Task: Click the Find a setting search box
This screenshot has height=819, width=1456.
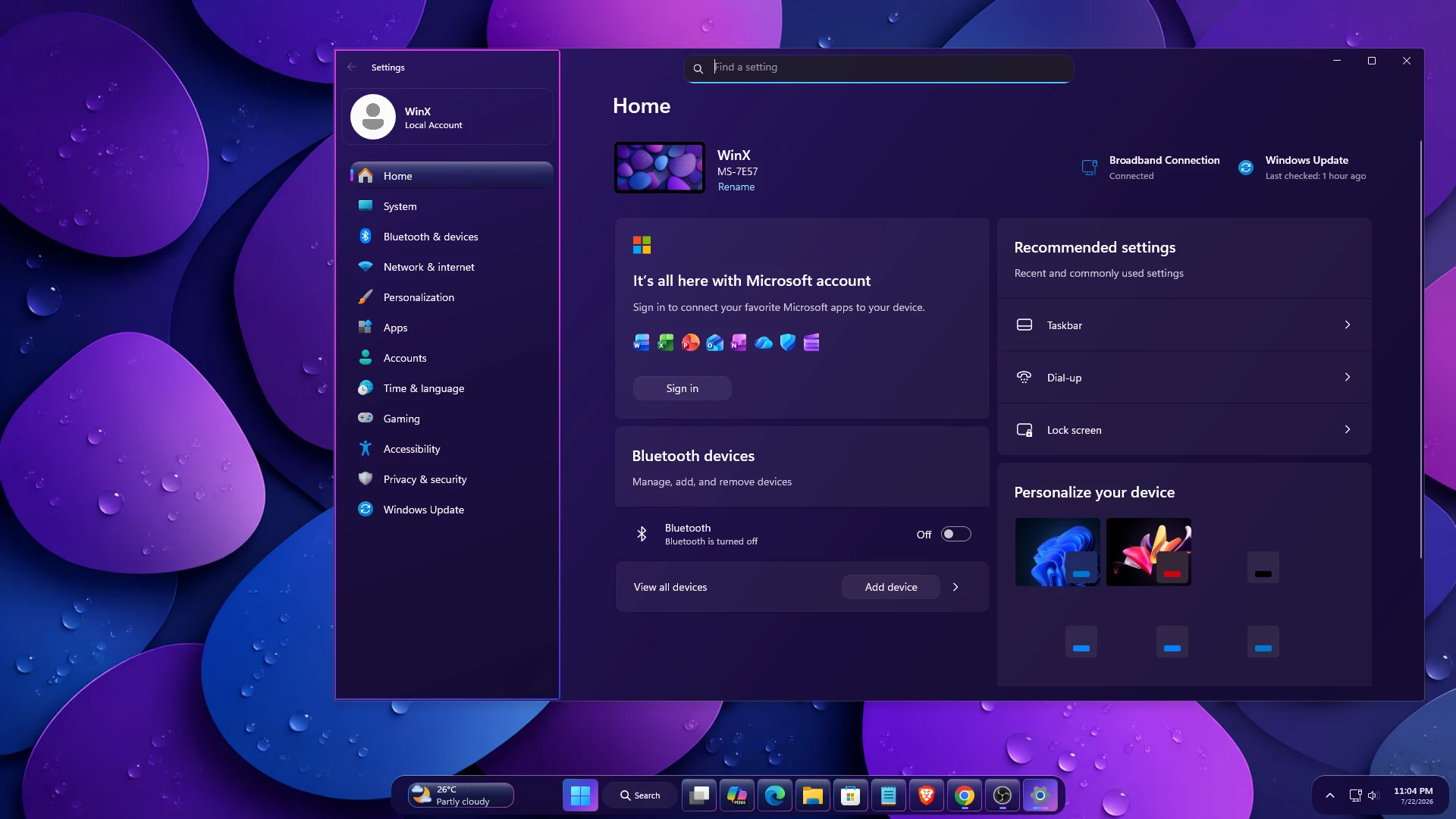Action: pyautogui.click(x=878, y=67)
